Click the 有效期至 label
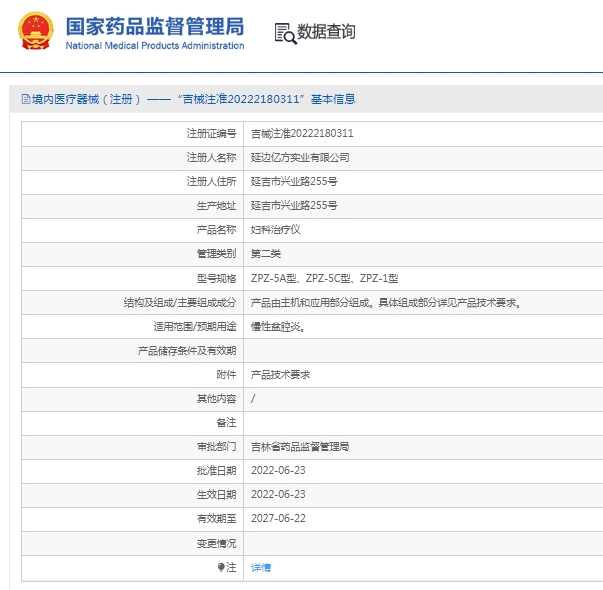 217,518
